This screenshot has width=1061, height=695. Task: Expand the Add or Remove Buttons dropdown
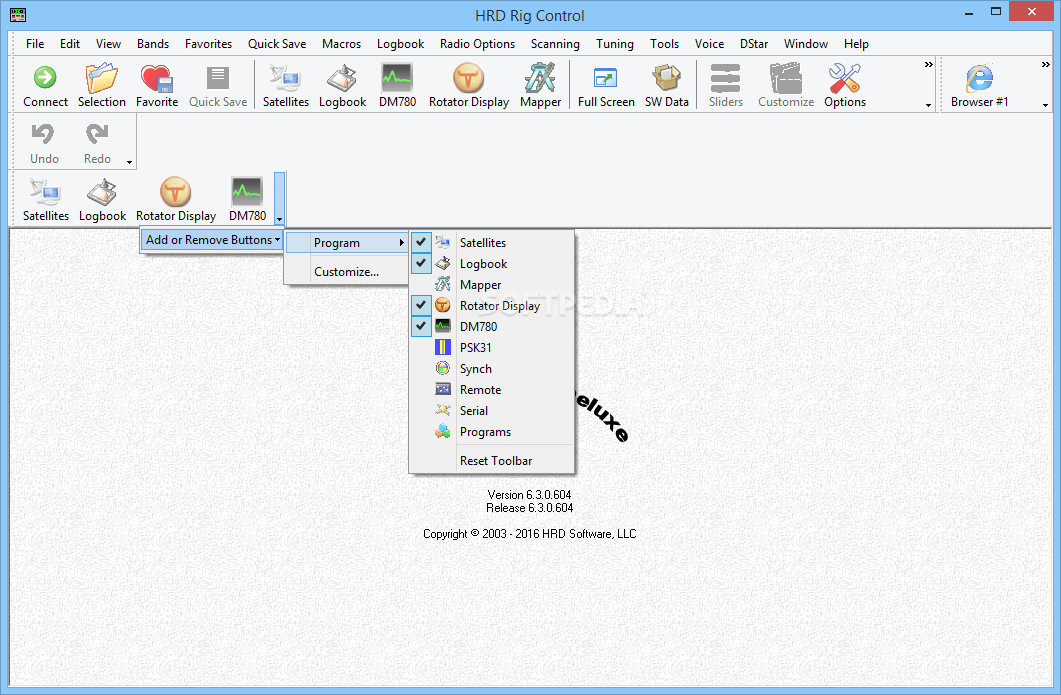click(212, 240)
